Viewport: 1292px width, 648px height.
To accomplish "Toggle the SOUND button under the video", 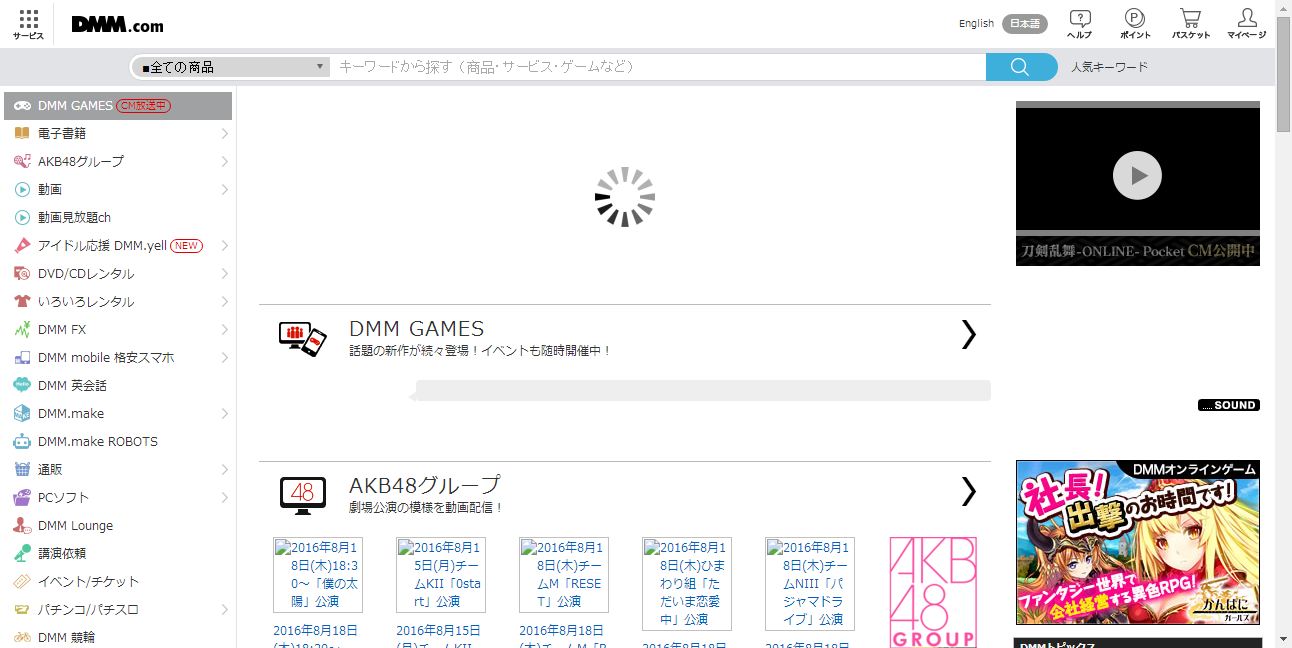I will pyautogui.click(x=1229, y=405).
